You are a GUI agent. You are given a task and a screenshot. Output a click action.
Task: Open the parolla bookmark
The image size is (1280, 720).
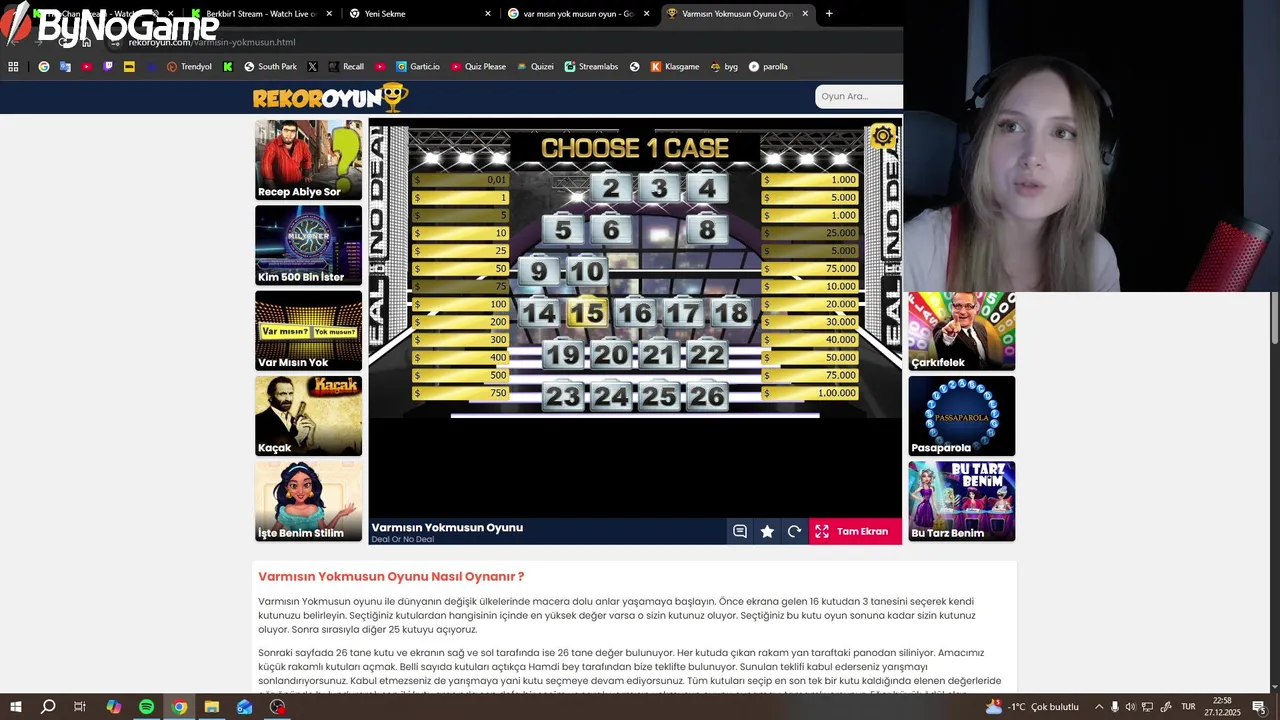point(768,67)
